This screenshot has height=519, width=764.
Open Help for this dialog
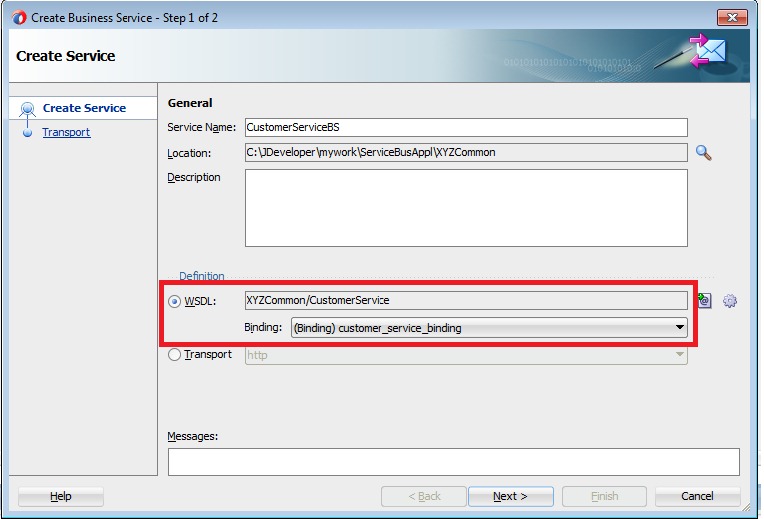(x=60, y=496)
